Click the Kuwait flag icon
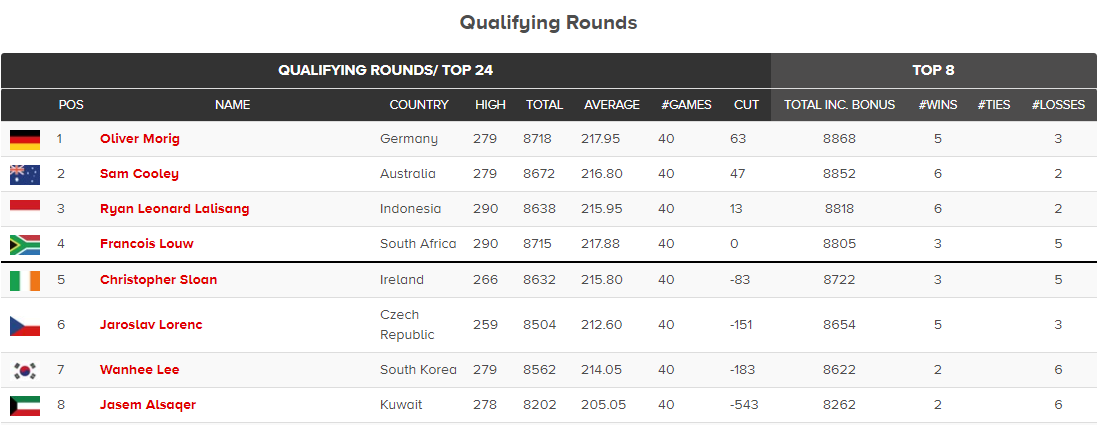Screen dimensions: 1099x425 (x=25, y=405)
